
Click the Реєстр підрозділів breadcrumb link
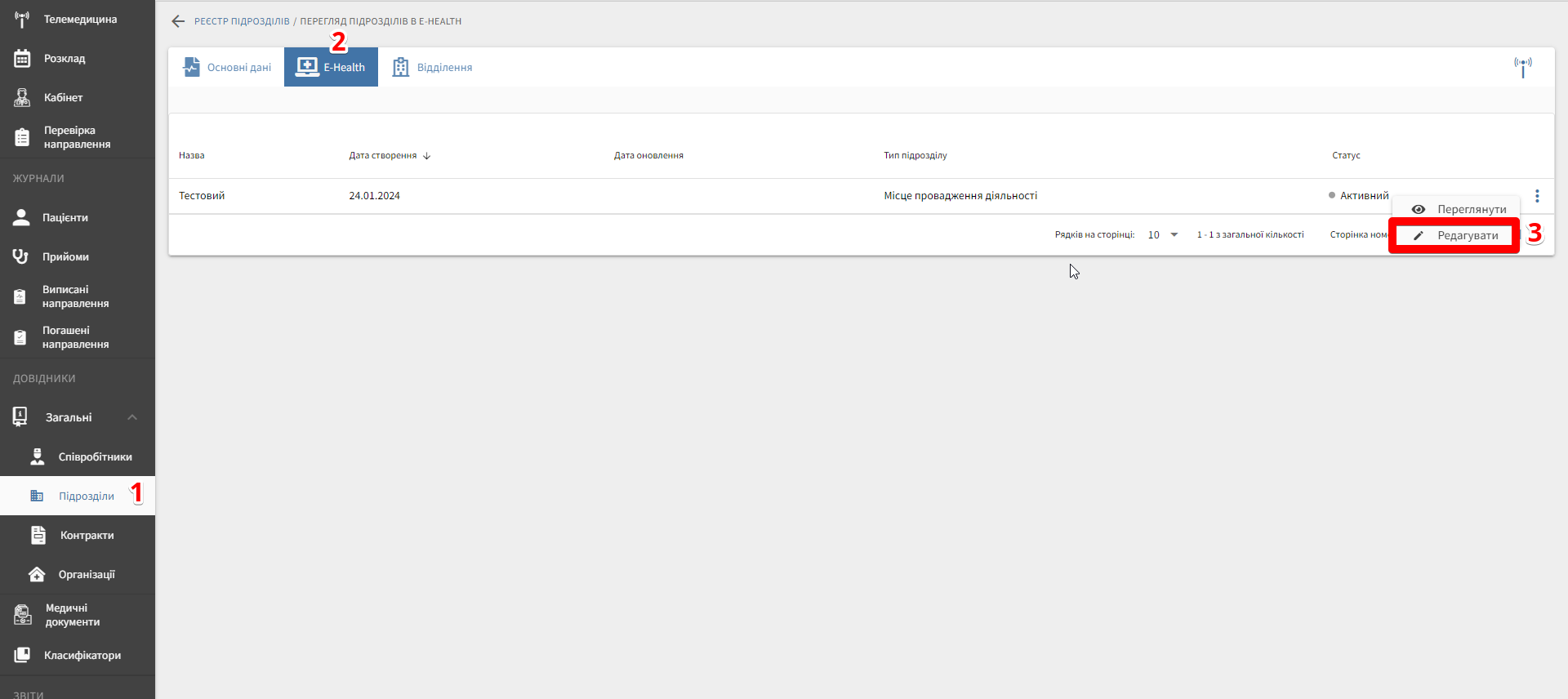coord(242,22)
